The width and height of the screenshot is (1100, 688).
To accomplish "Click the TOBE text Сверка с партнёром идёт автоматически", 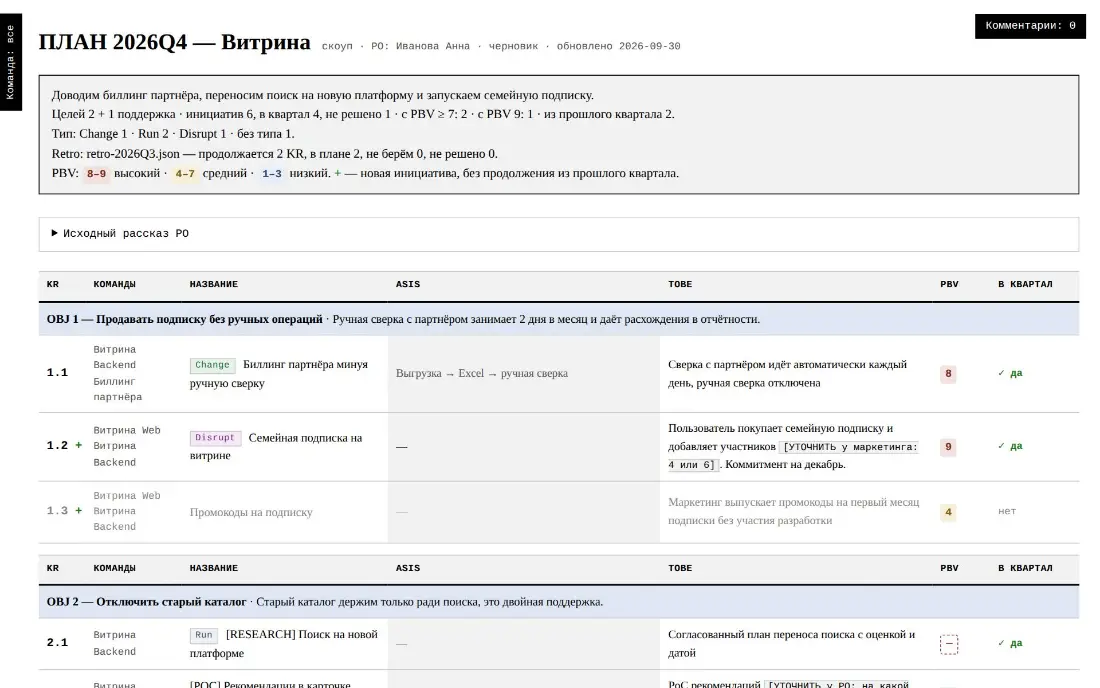I will [x=787, y=374].
